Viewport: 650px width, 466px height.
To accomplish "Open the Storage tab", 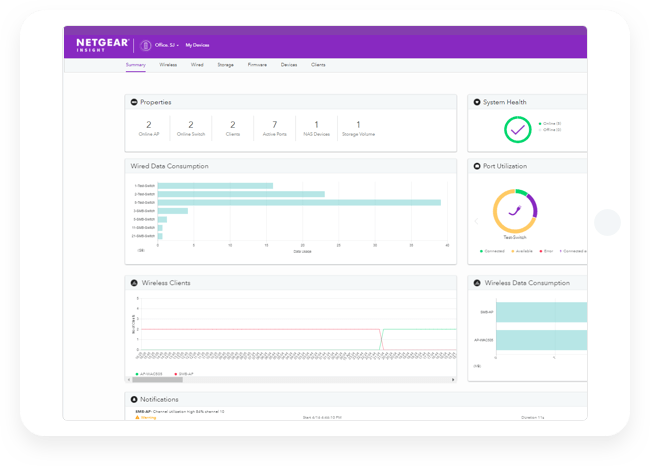I will coord(226,65).
